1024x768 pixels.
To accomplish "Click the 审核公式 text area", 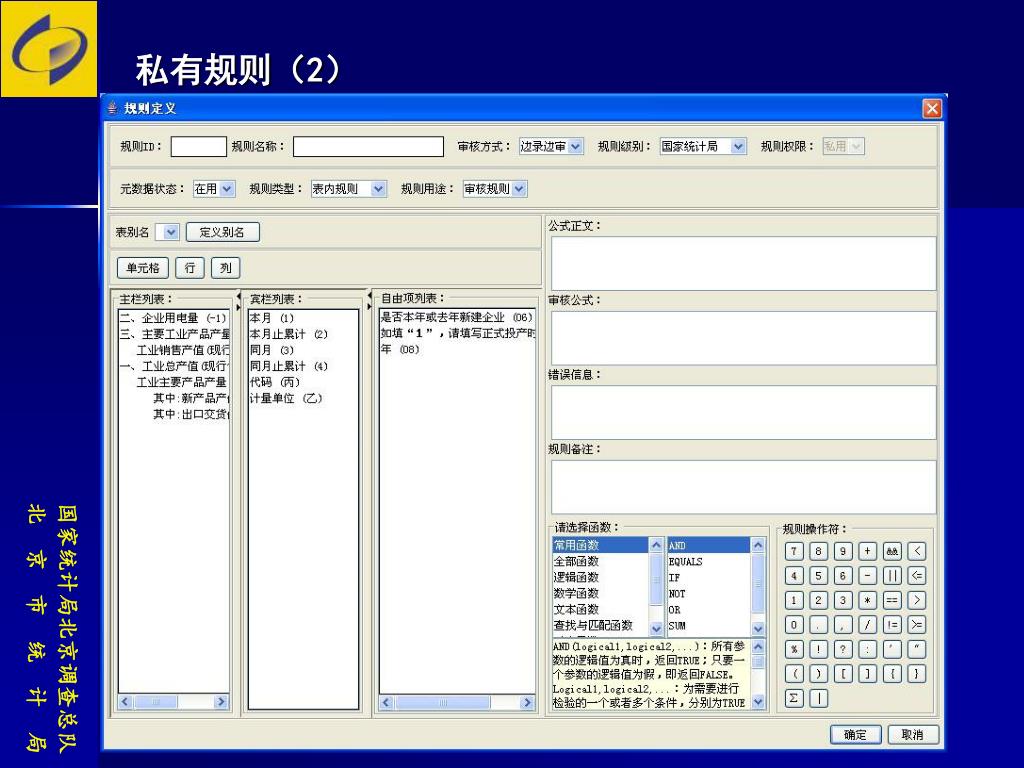I will 743,338.
